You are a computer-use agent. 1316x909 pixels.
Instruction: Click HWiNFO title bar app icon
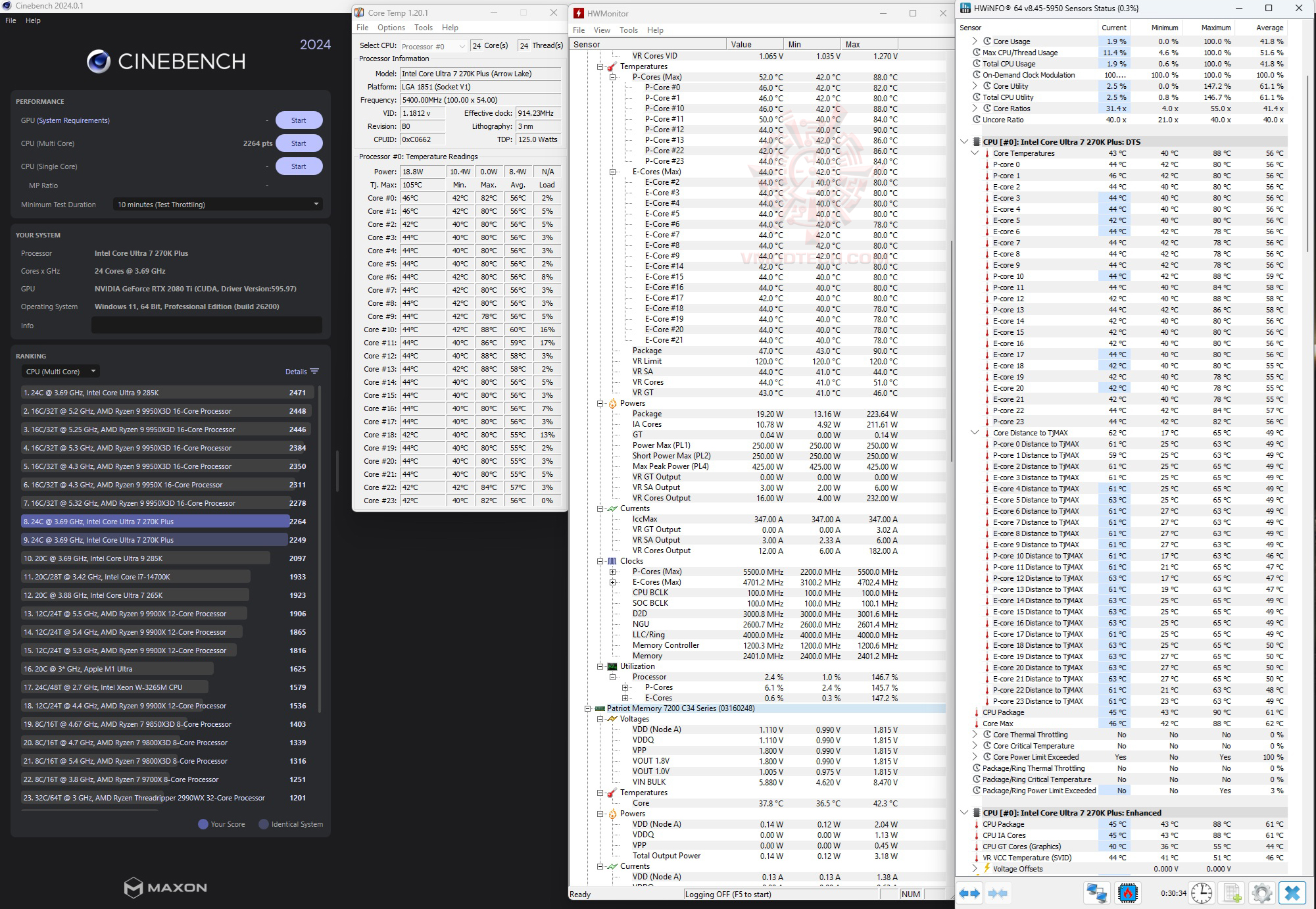(965, 8)
